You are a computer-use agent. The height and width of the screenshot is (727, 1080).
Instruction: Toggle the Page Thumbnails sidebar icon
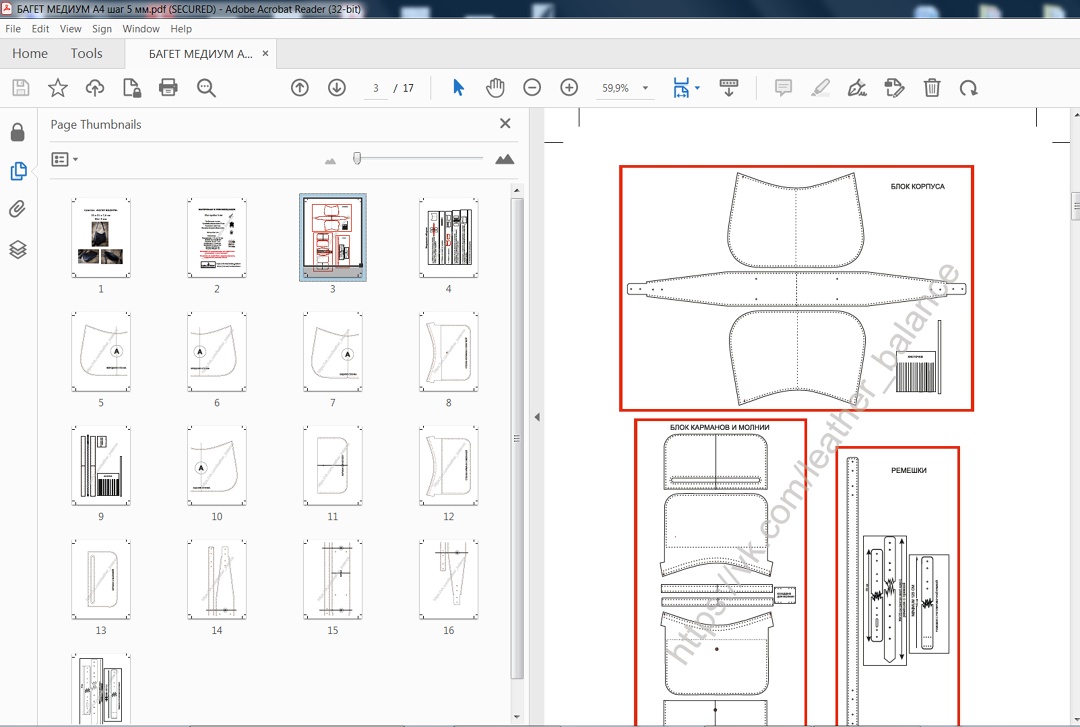(x=17, y=171)
